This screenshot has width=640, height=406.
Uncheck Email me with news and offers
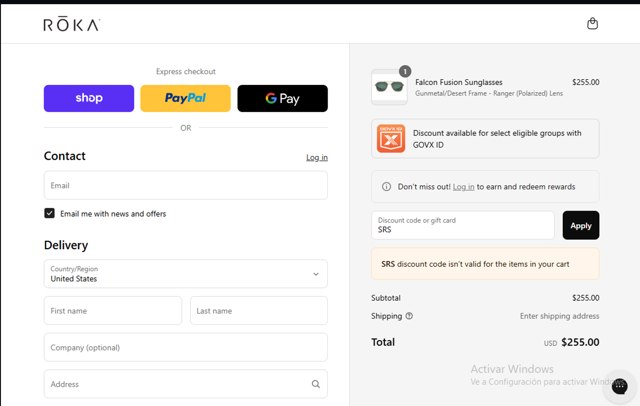coord(49,213)
